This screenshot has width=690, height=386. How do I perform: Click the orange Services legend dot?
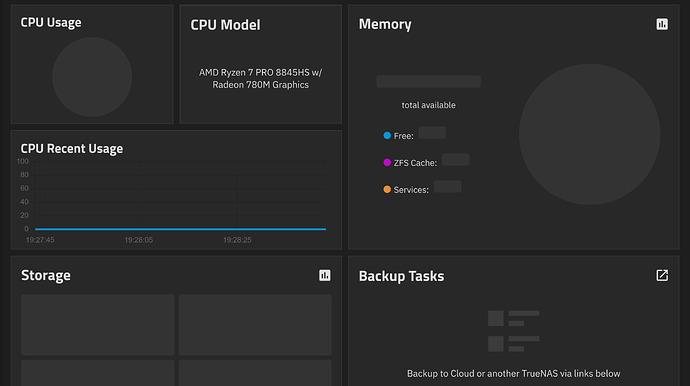pos(387,189)
